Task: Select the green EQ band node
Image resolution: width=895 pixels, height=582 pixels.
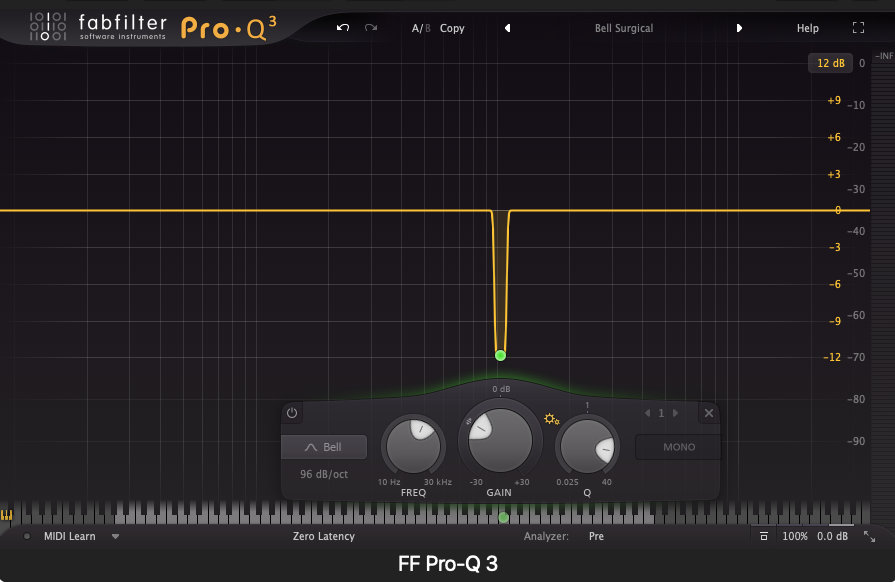Action: click(x=501, y=355)
